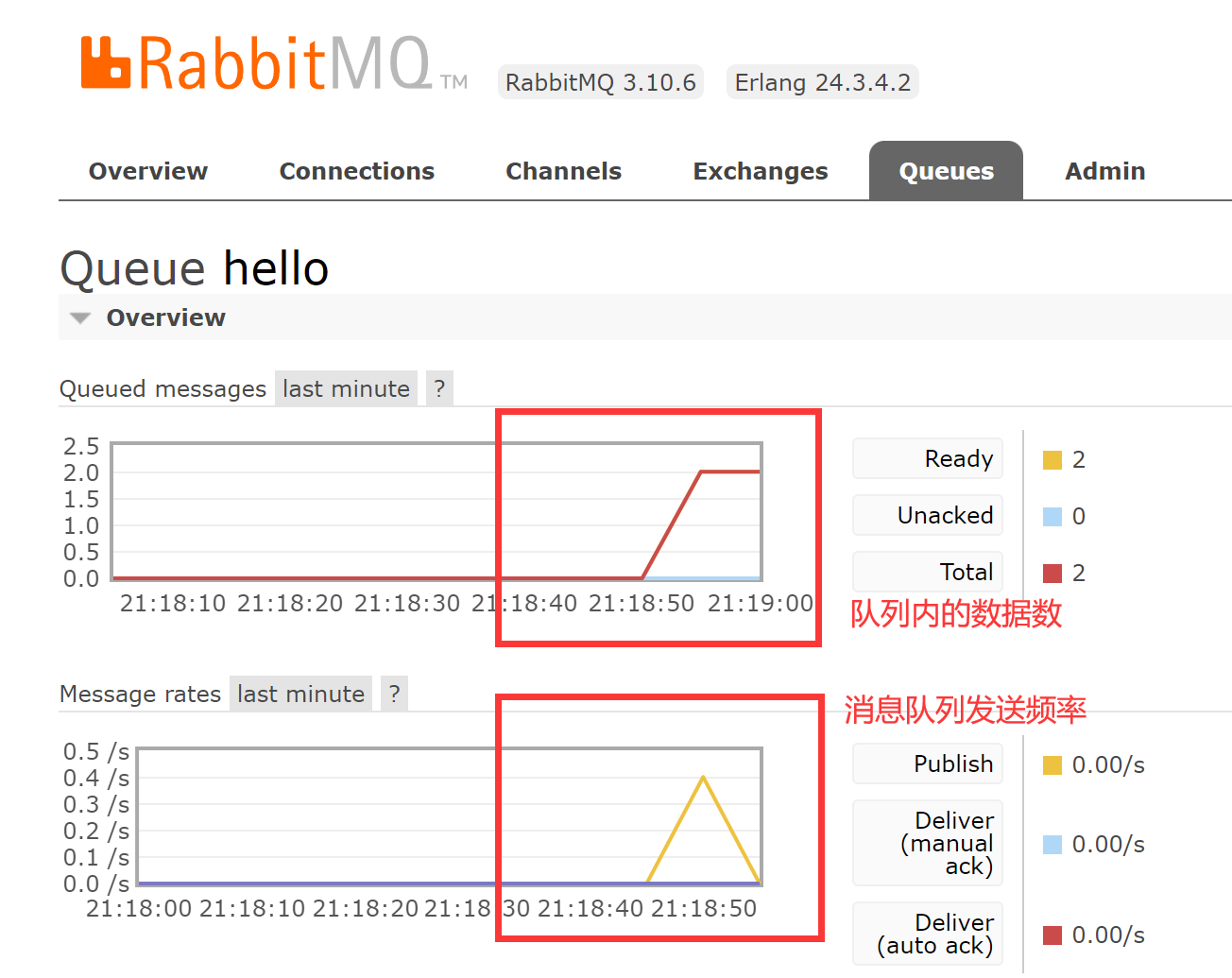Click the Queued messages section label
Screen dimensions: 1232x978
(x=163, y=388)
